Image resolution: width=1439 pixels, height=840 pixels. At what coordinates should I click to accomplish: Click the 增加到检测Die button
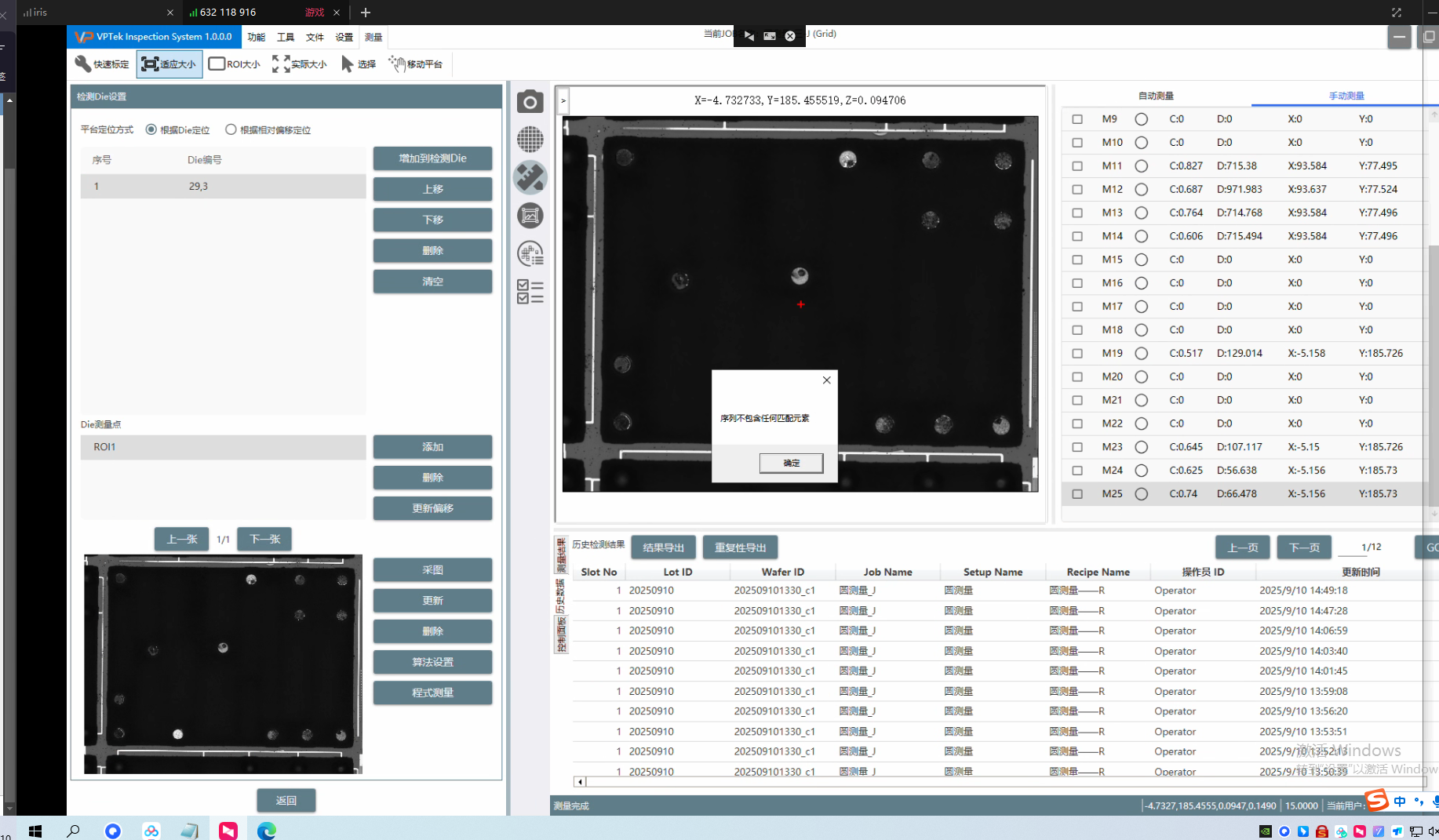click(x=432, y=158)
